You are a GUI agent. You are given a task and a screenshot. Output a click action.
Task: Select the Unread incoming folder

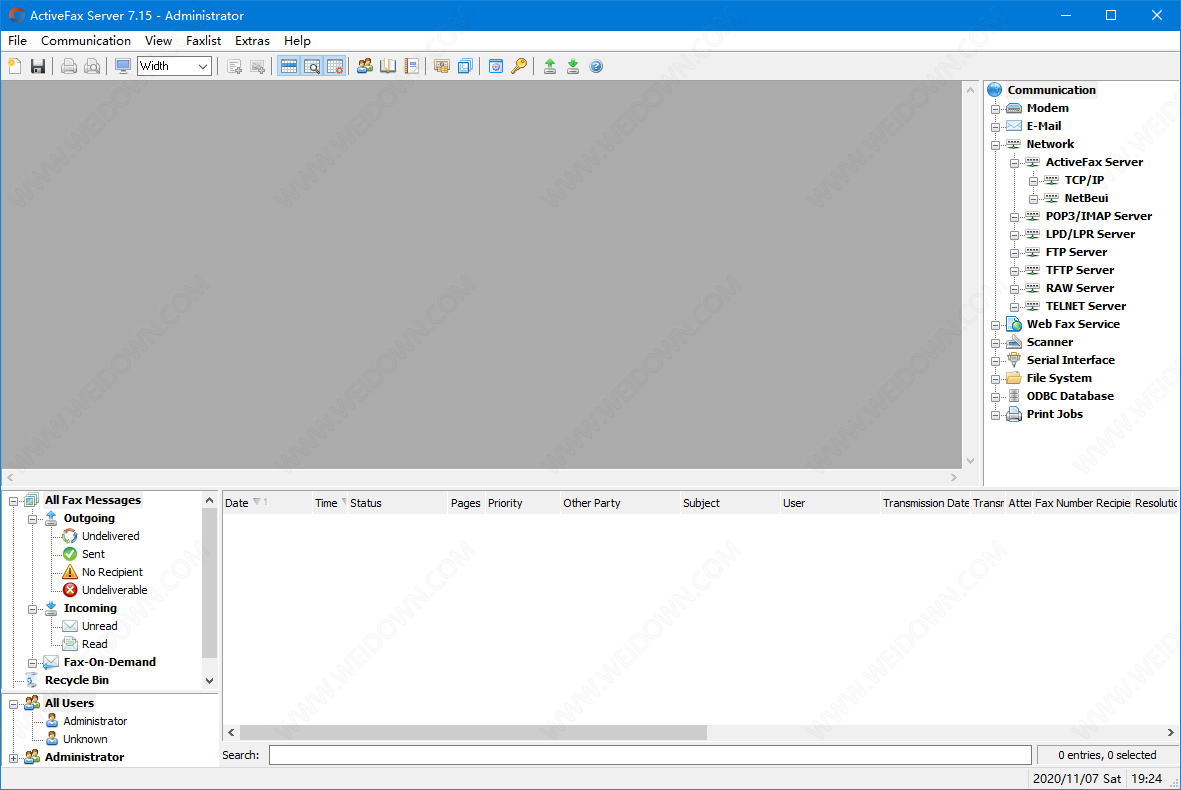coord(99,627)
